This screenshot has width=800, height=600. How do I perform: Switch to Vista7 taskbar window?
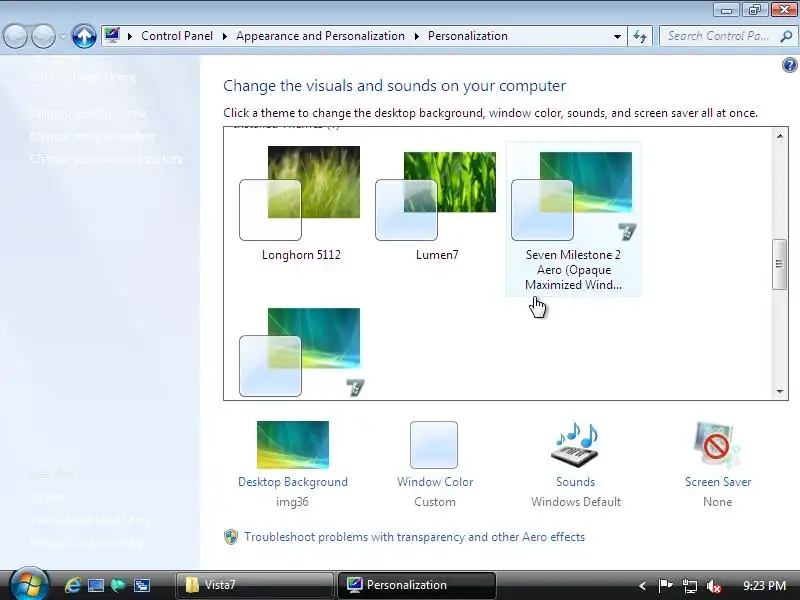[x=255, y=585]
